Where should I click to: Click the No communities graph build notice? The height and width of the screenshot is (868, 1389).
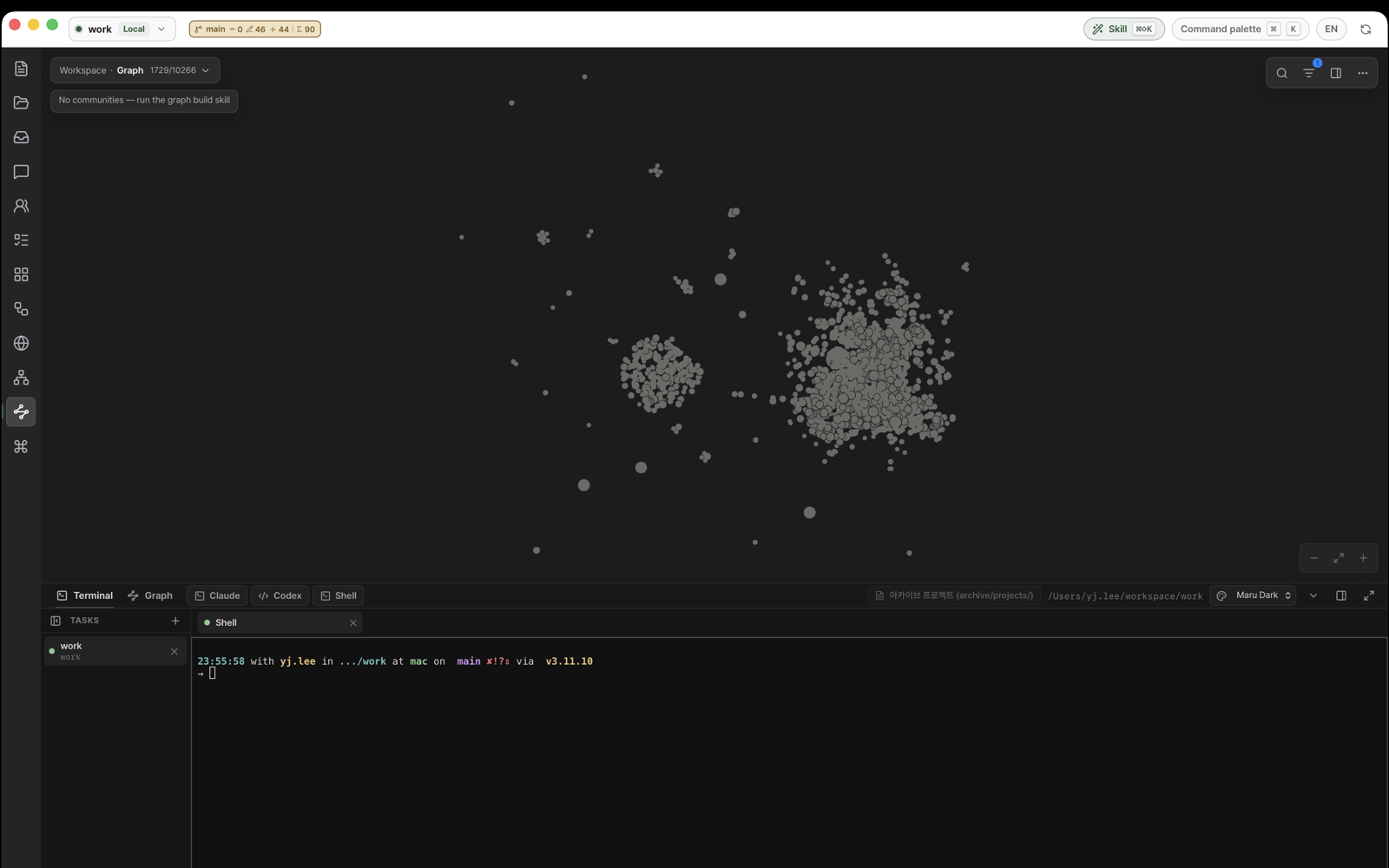coord(144,100)
